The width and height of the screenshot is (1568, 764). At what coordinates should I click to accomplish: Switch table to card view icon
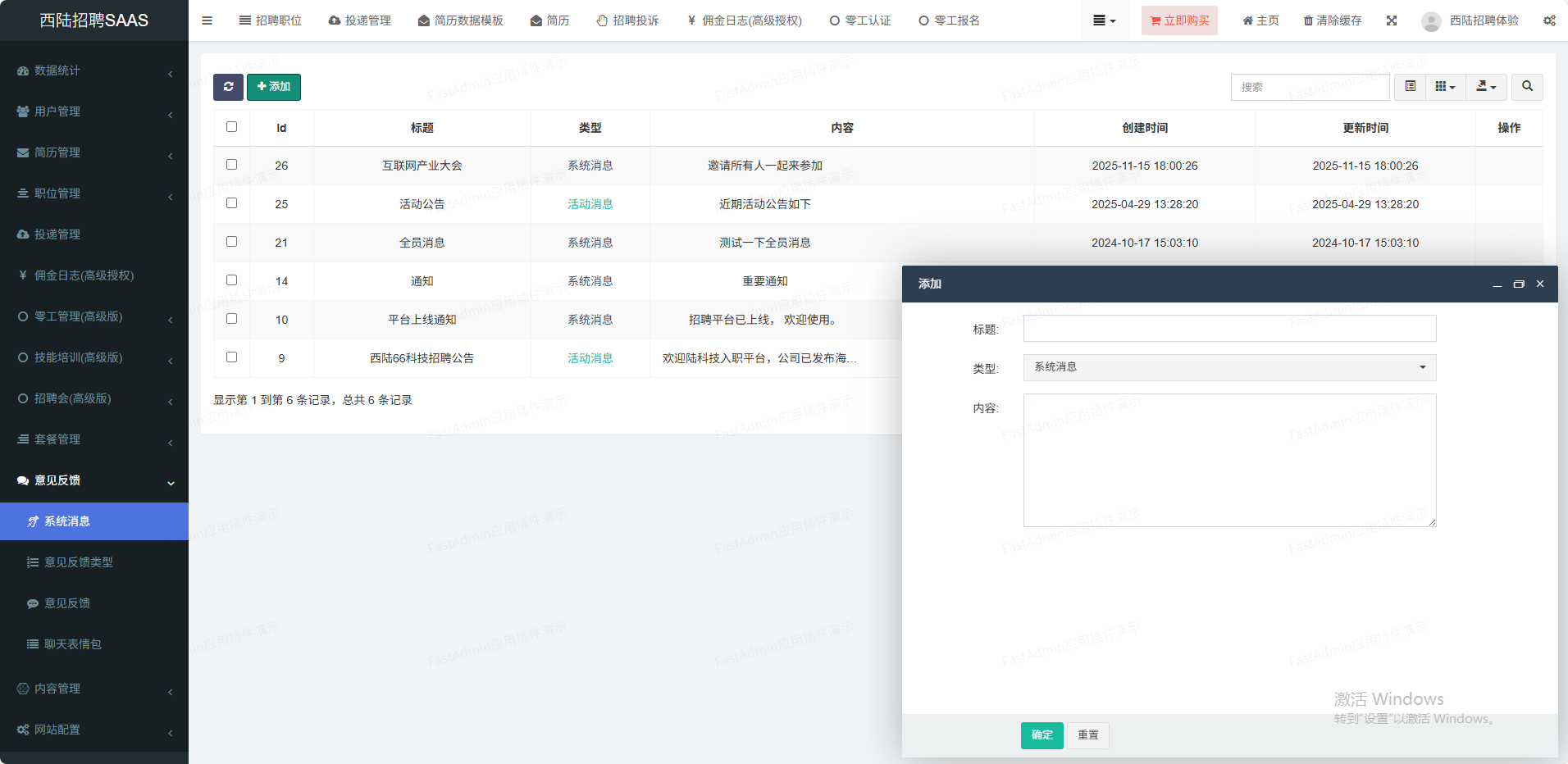[x=1410, y=87]
